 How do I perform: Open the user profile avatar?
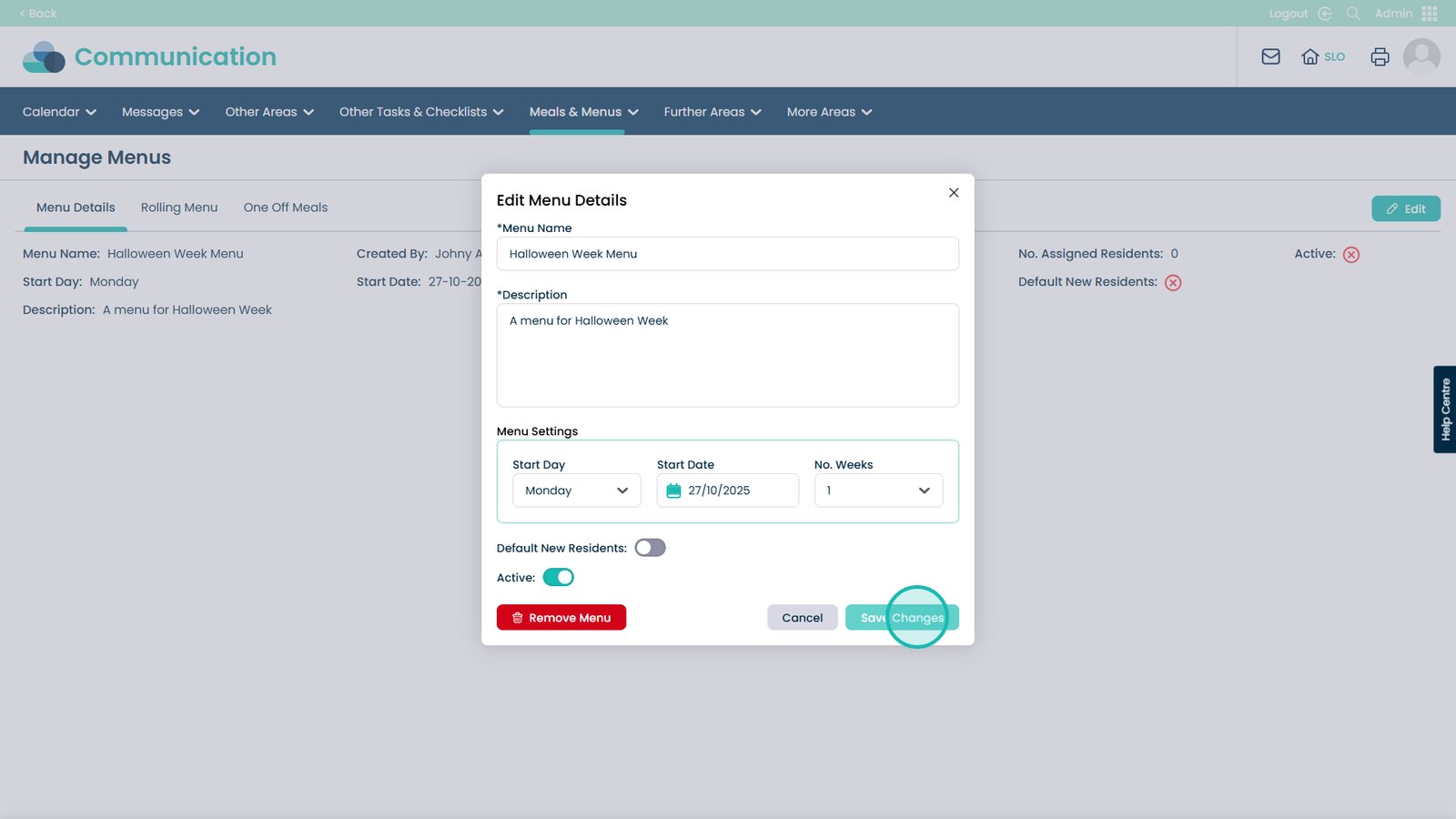[1421, 56]
